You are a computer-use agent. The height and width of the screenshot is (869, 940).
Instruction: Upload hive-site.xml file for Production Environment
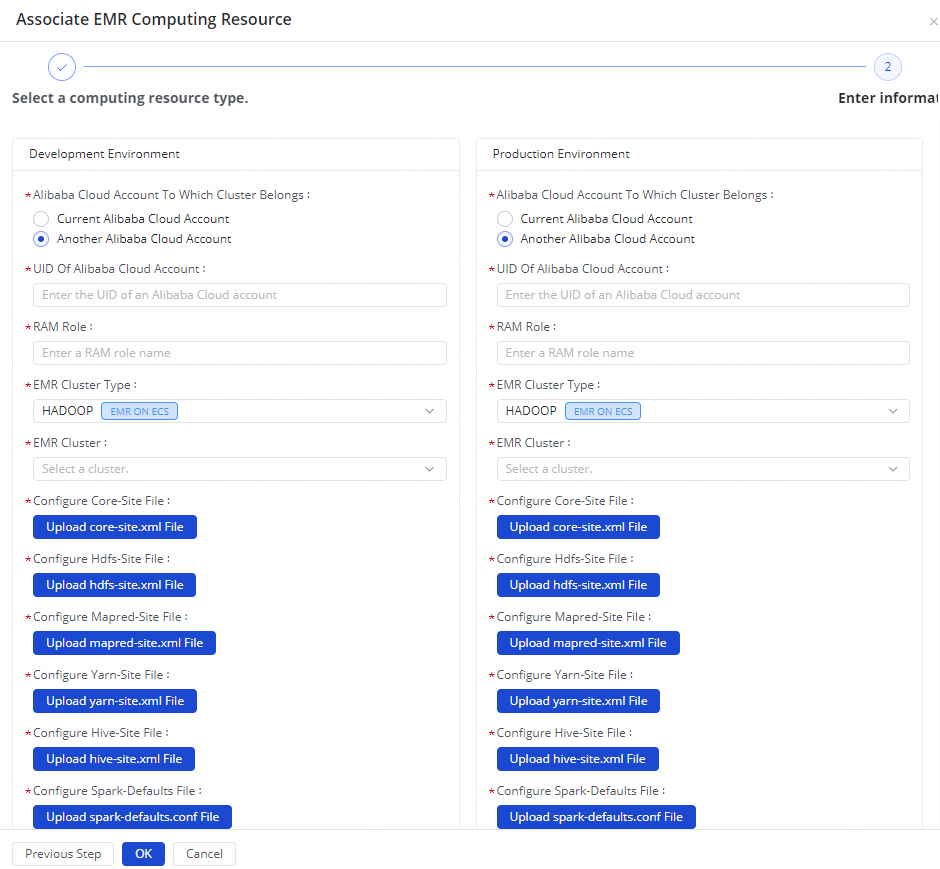click(x=578, y=759)
